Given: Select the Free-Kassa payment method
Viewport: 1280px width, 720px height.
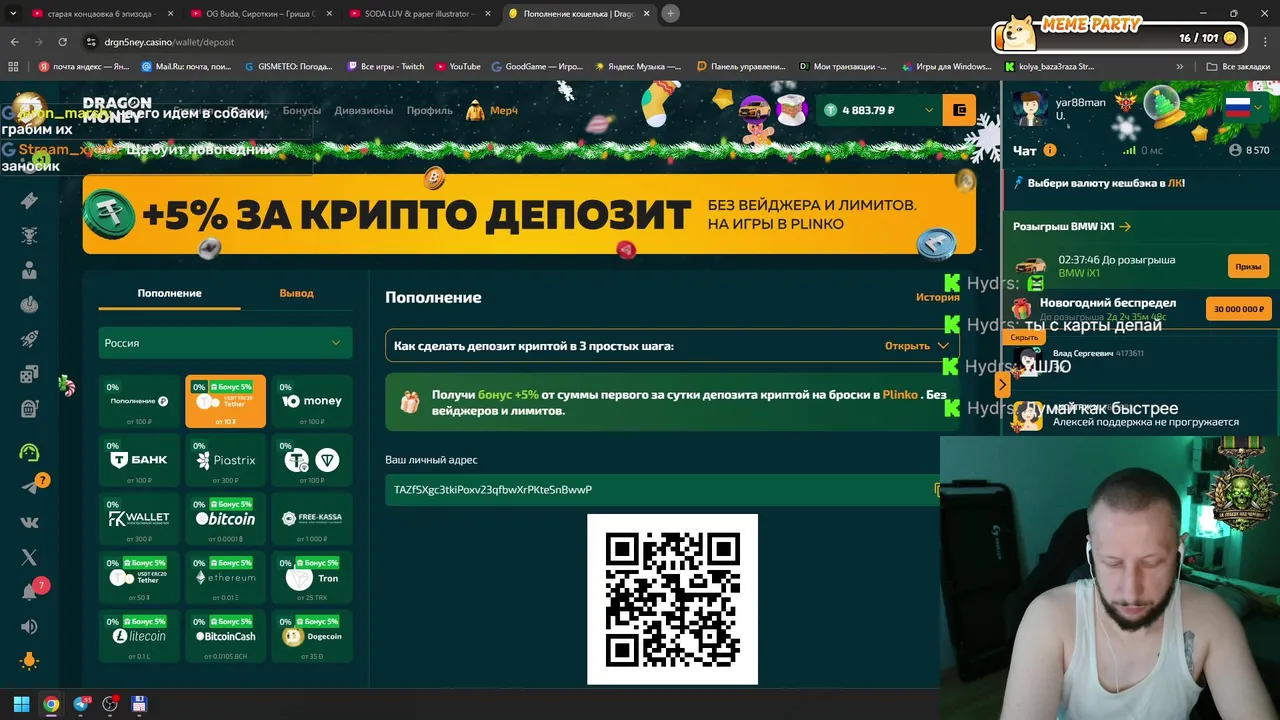Looking at the screenshot, I should click(312, 519).
